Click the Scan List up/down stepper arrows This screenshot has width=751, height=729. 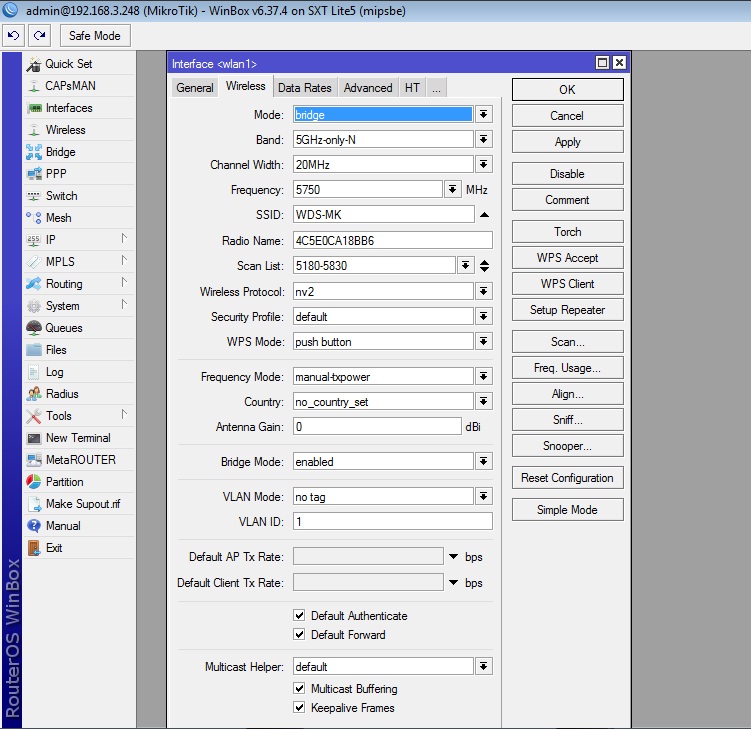point(484,266)
